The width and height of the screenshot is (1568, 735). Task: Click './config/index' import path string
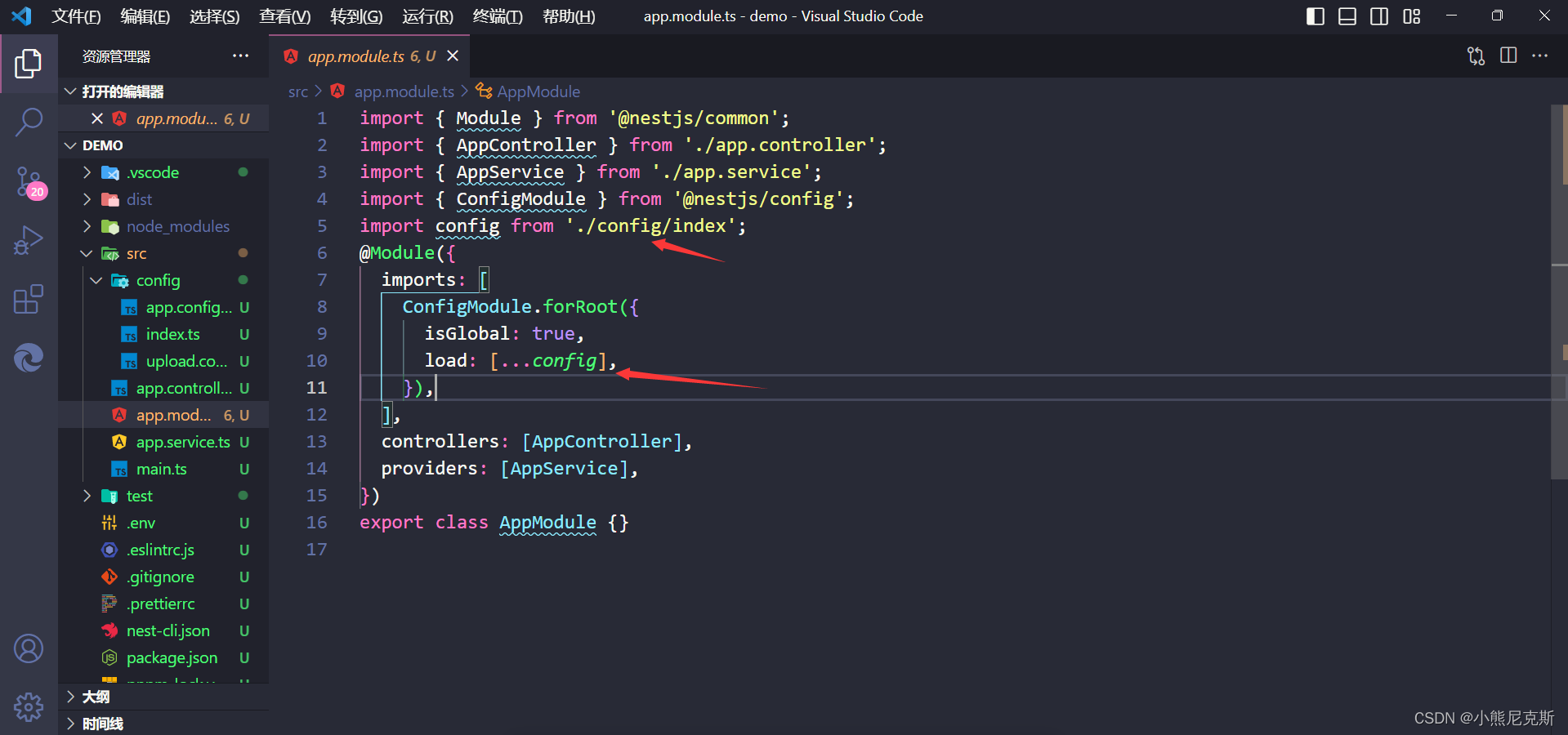click(x=650, y=226)
